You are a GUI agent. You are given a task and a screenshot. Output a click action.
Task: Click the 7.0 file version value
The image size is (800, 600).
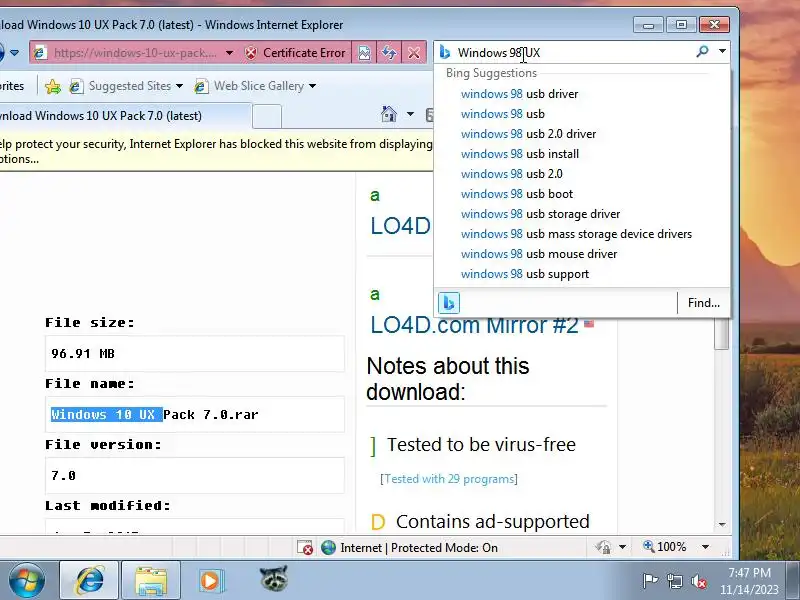(x=63, y=476)
